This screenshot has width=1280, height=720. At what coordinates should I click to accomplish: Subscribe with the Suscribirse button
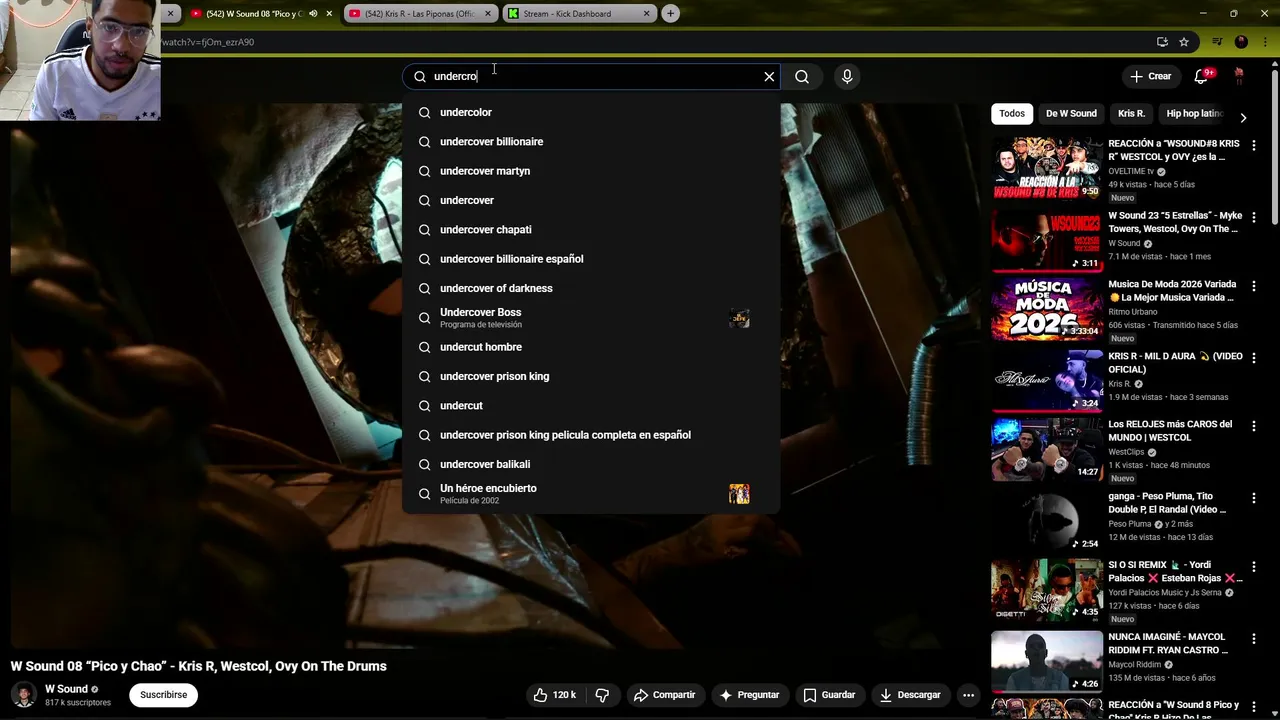point(164,695)
